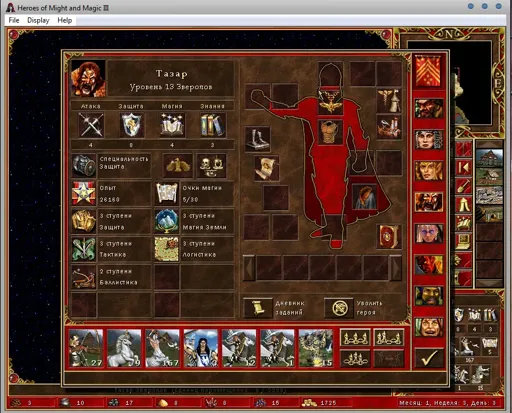Confirm with the gold checkmark button

pos(429,358)
